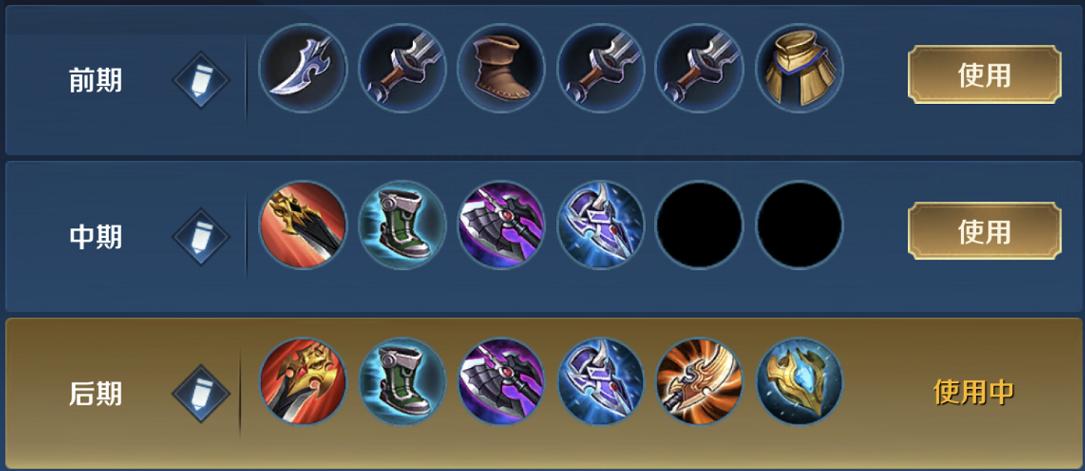Click the last iron sword in 前期 row
The image size is (1085, 471).
pos(700,68)
